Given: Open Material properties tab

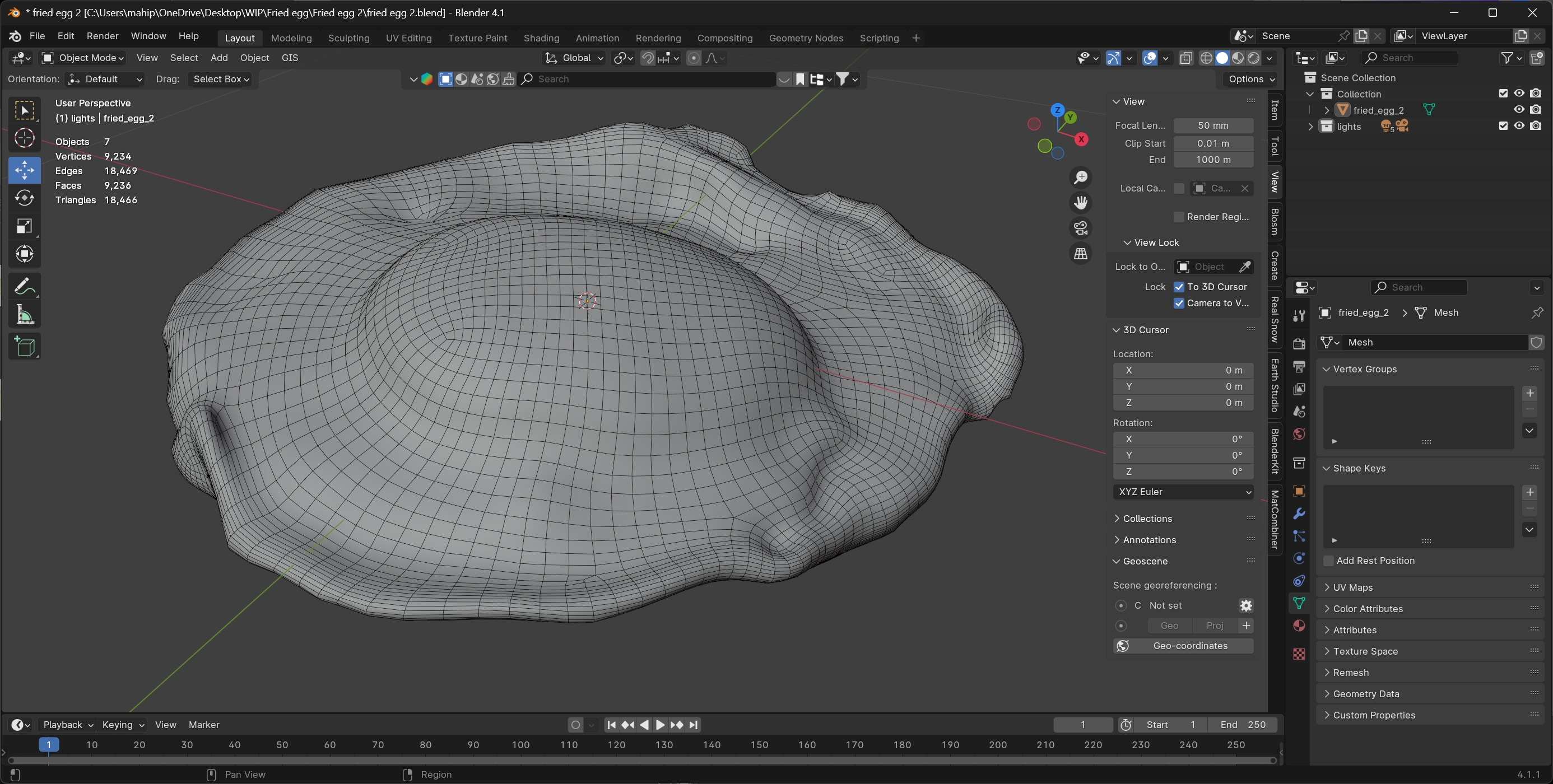Looking at the screenshot, I should click(1299, 626).
